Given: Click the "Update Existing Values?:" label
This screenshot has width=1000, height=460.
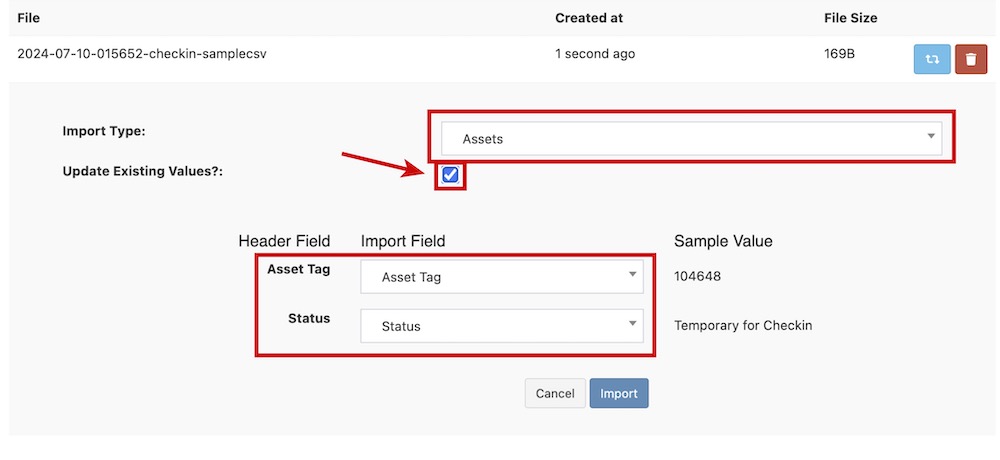Looking at the screenshot, I should coord(143,171).
